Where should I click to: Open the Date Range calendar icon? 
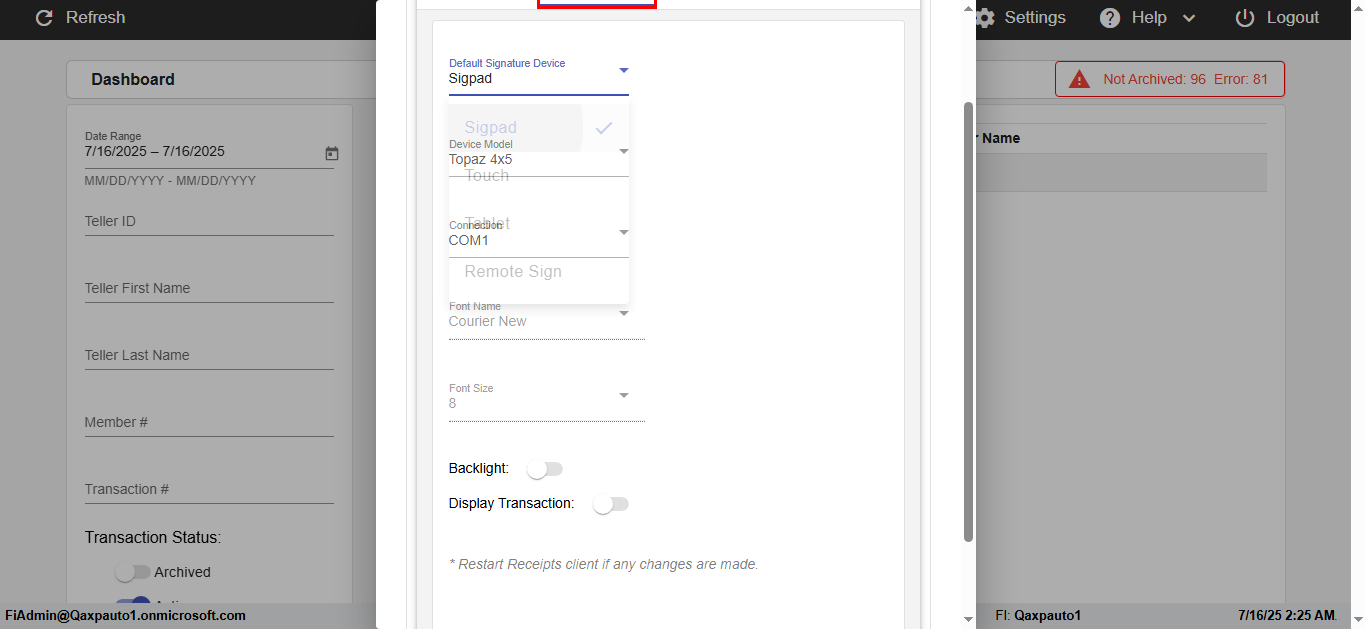[332, 153]
